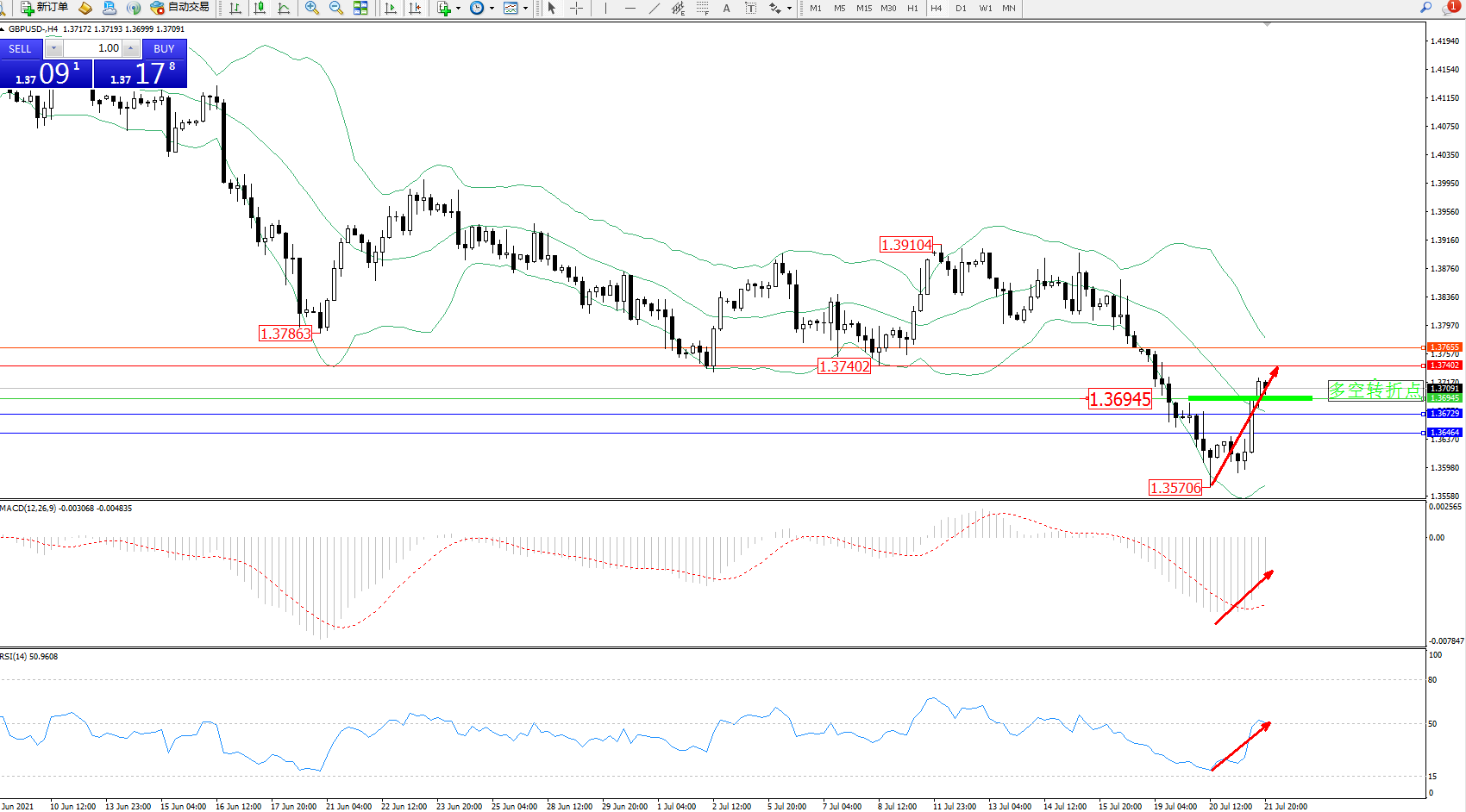
Task: Click the New Order (新订单) button
Action: [x=44, y=8]
